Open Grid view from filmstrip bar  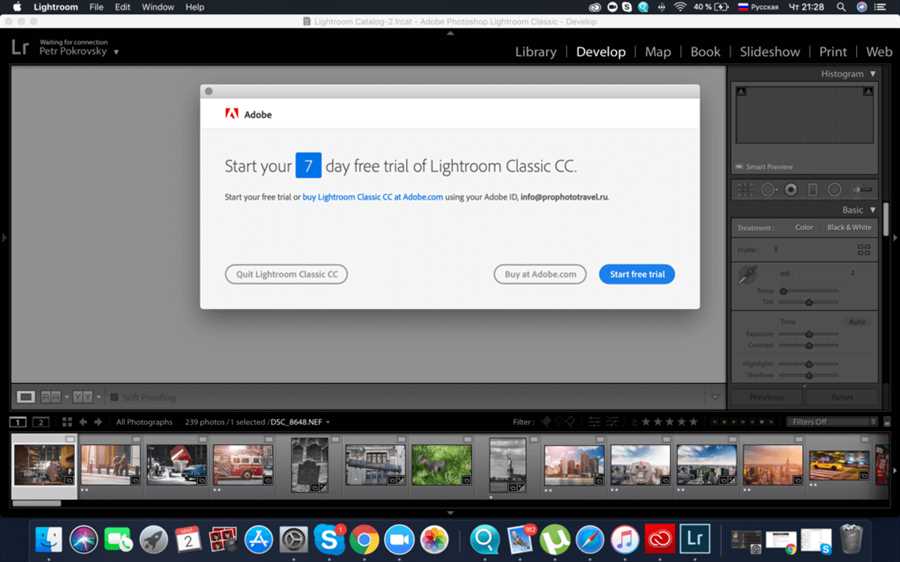(x=67, y=422)
